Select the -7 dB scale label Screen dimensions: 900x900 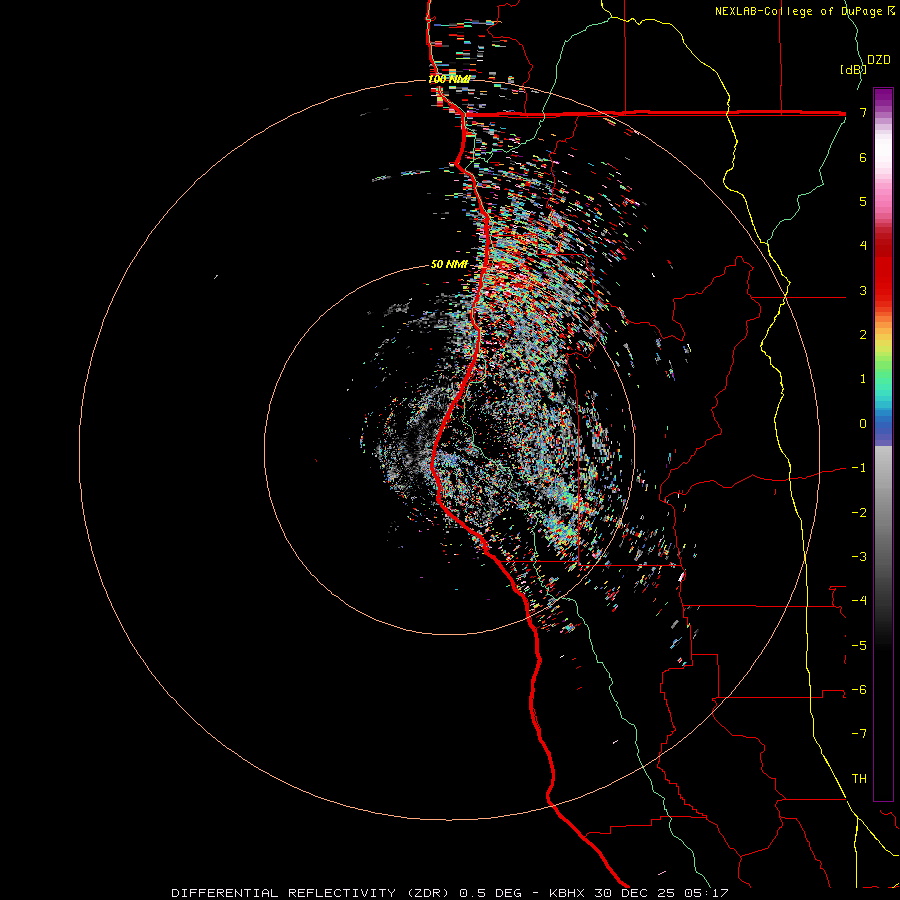click(859, 734)
